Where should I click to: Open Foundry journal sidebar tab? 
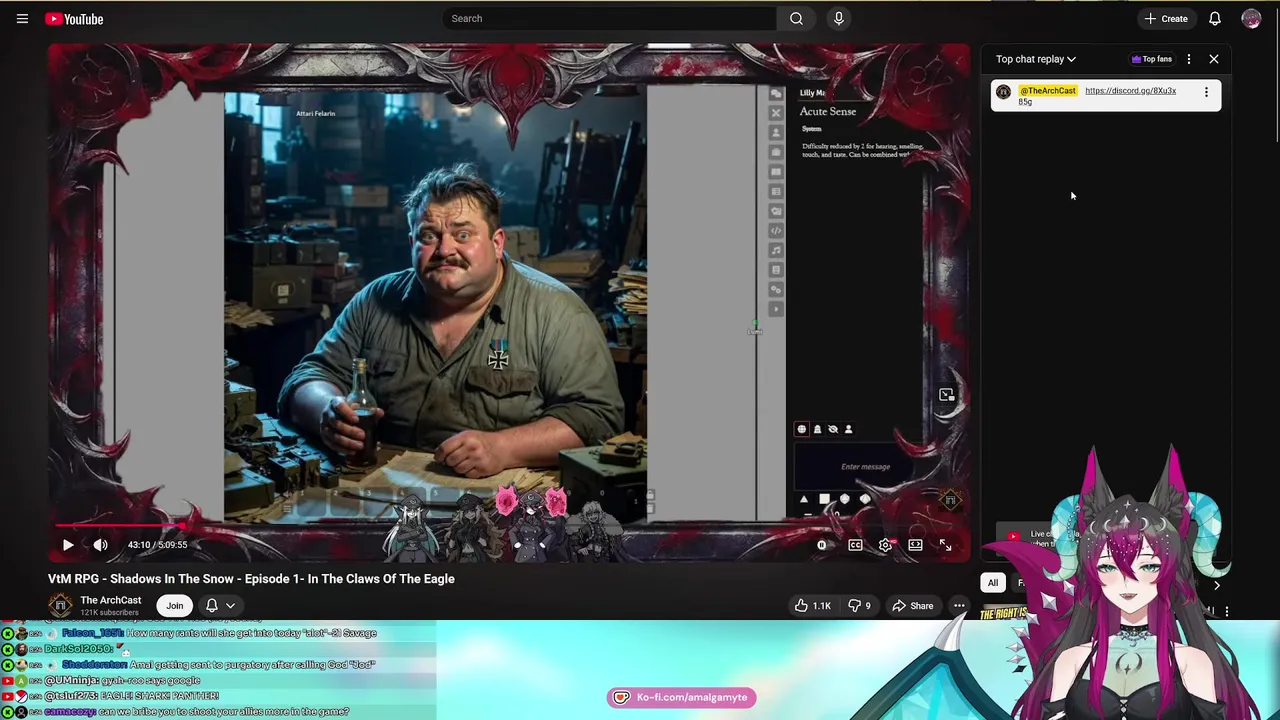pos(776,172)
